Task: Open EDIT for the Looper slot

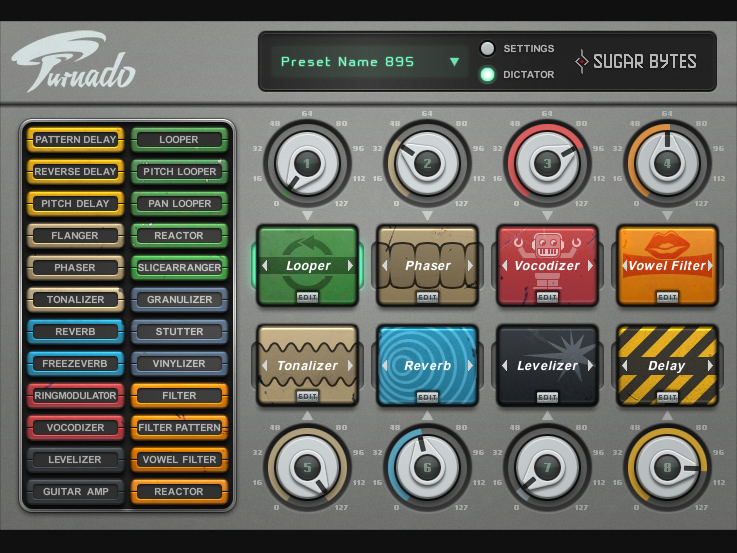Action: pos(307,297)
